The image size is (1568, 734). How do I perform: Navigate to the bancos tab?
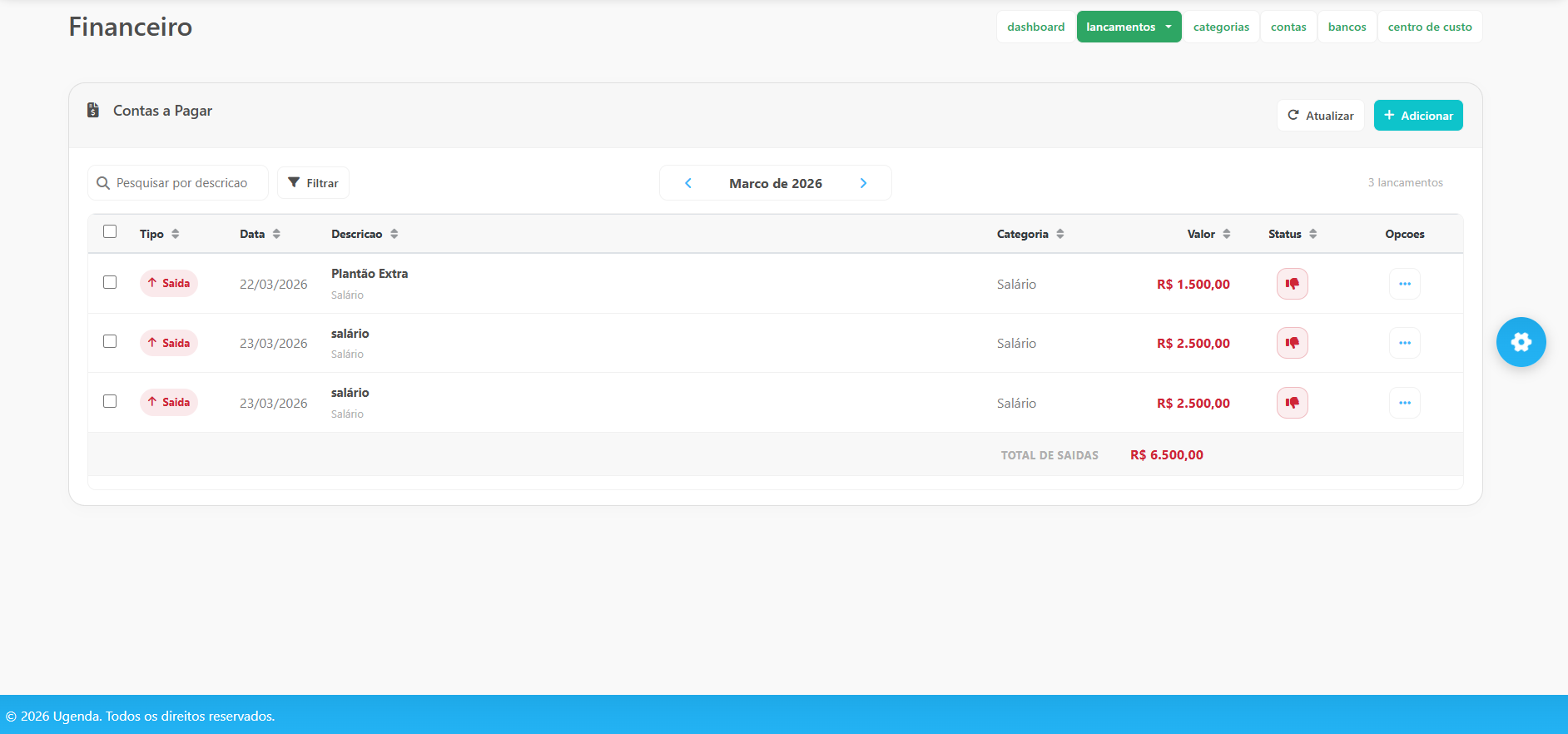tap(1347, 27)
